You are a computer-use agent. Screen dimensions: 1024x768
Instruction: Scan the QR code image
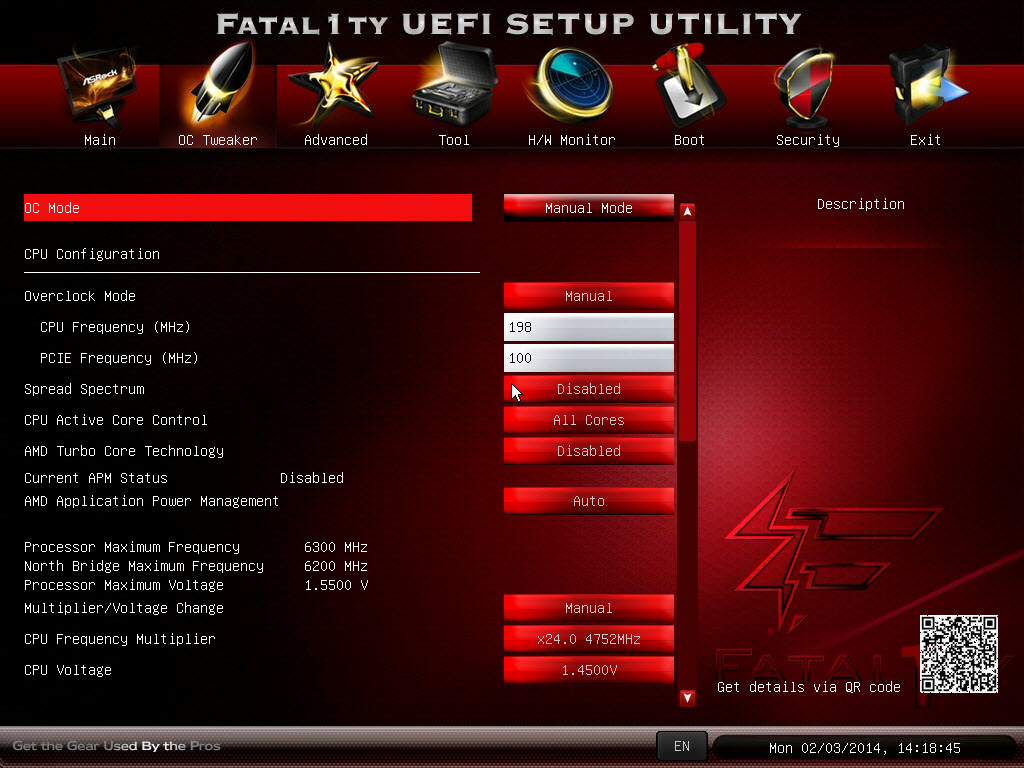pos(958,654)
